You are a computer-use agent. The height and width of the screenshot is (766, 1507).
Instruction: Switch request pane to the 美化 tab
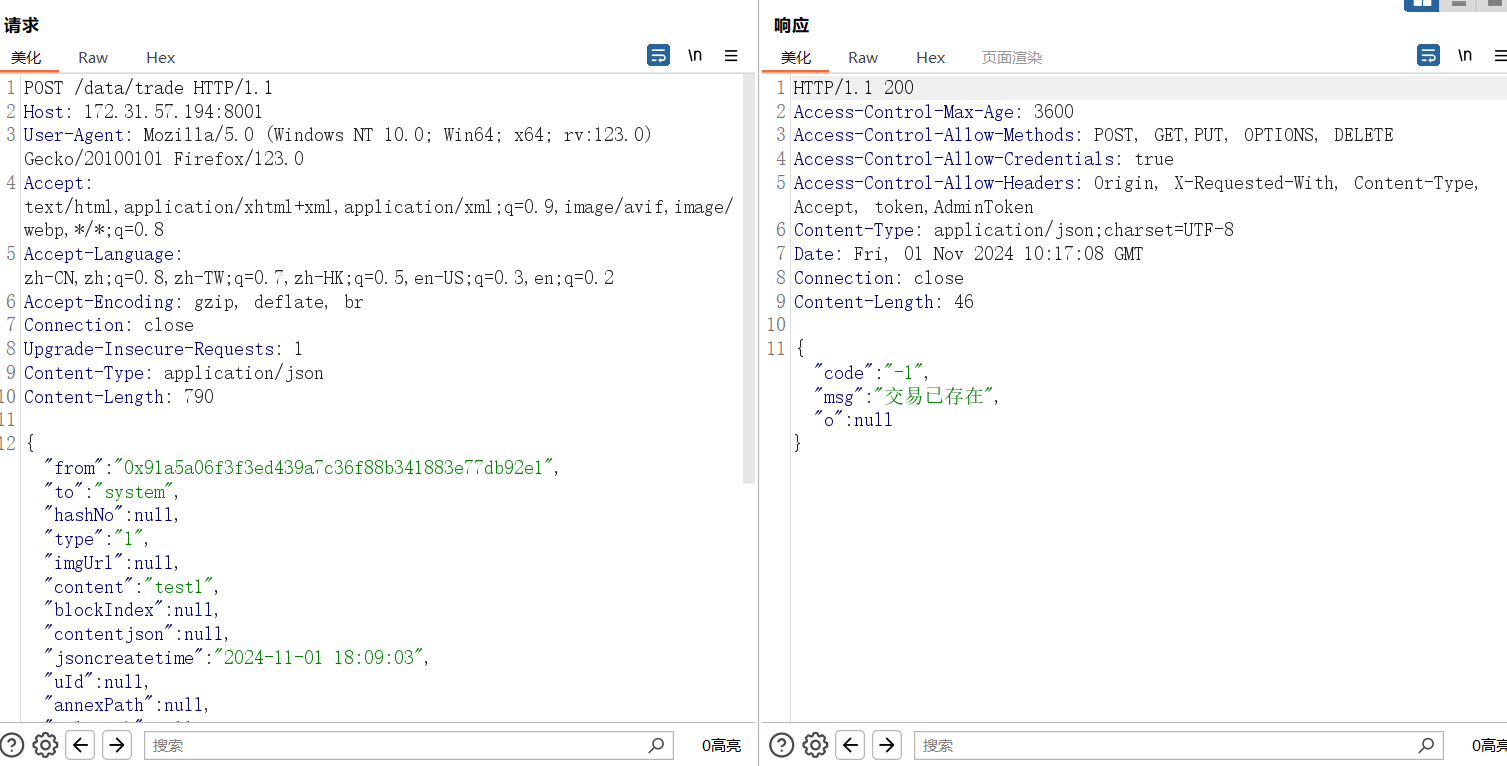click(x=26, y=57)
